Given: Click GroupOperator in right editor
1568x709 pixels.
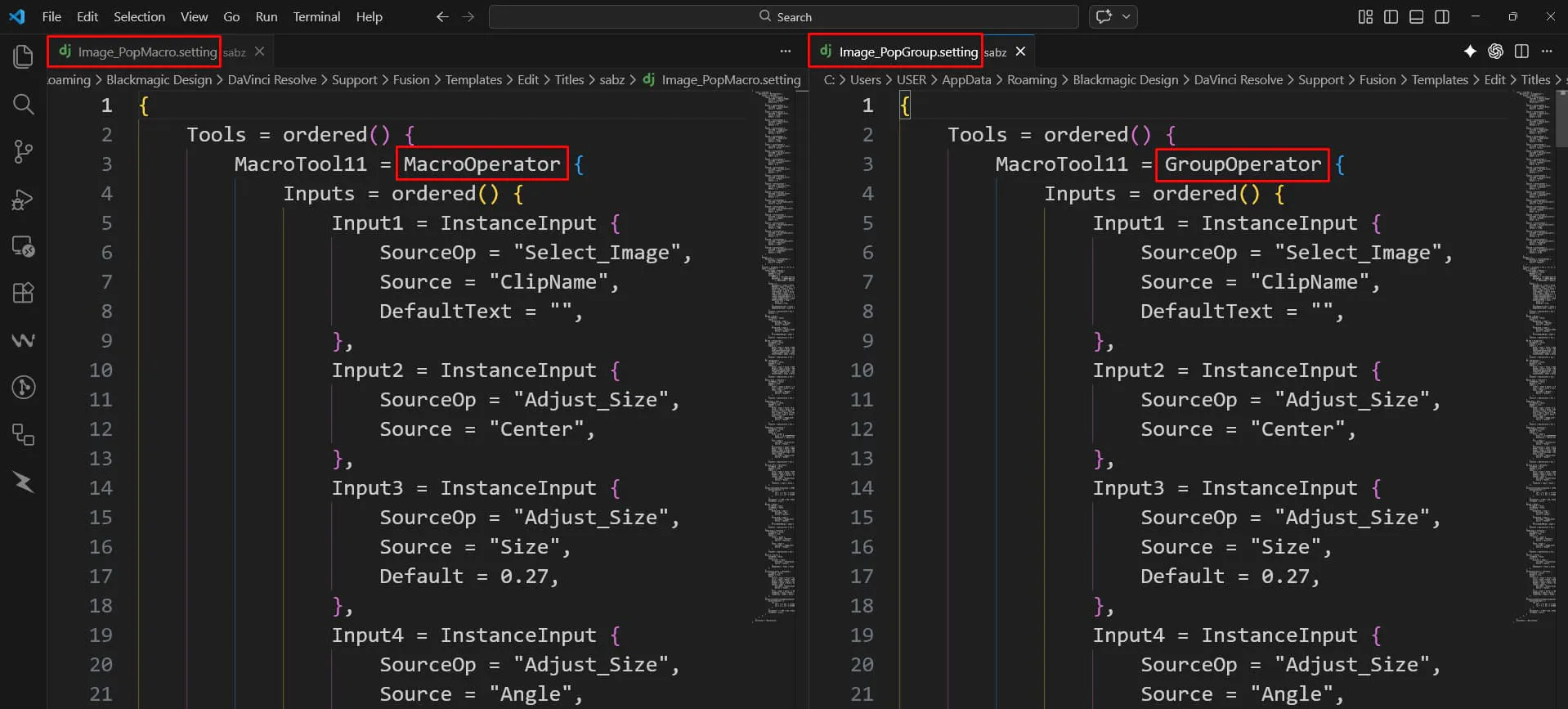Looking at the screenshot, I should coord(1243,164).
